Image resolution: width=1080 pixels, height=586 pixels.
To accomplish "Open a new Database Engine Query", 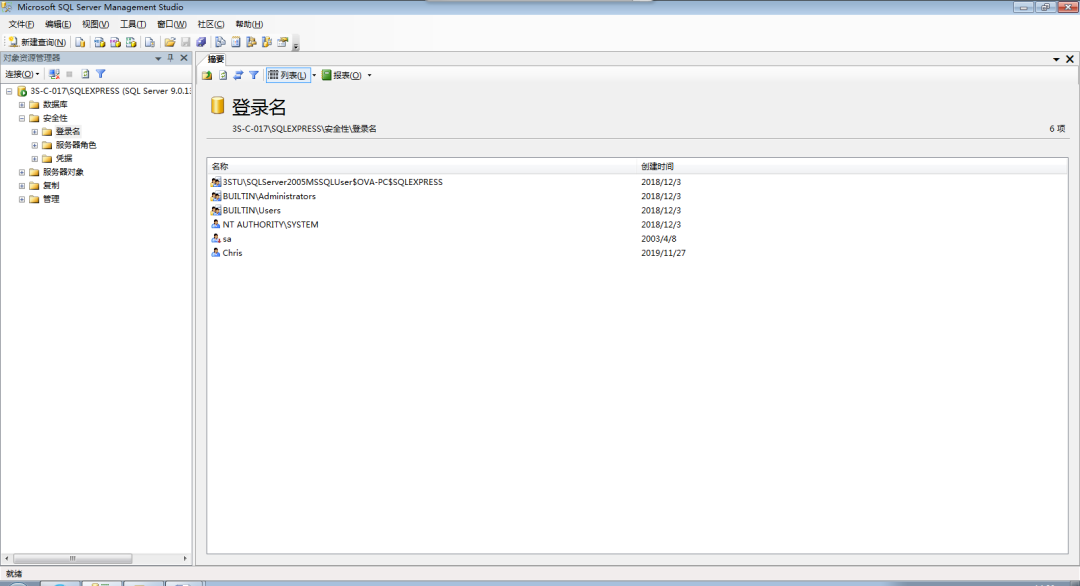I will coord(81,42).
